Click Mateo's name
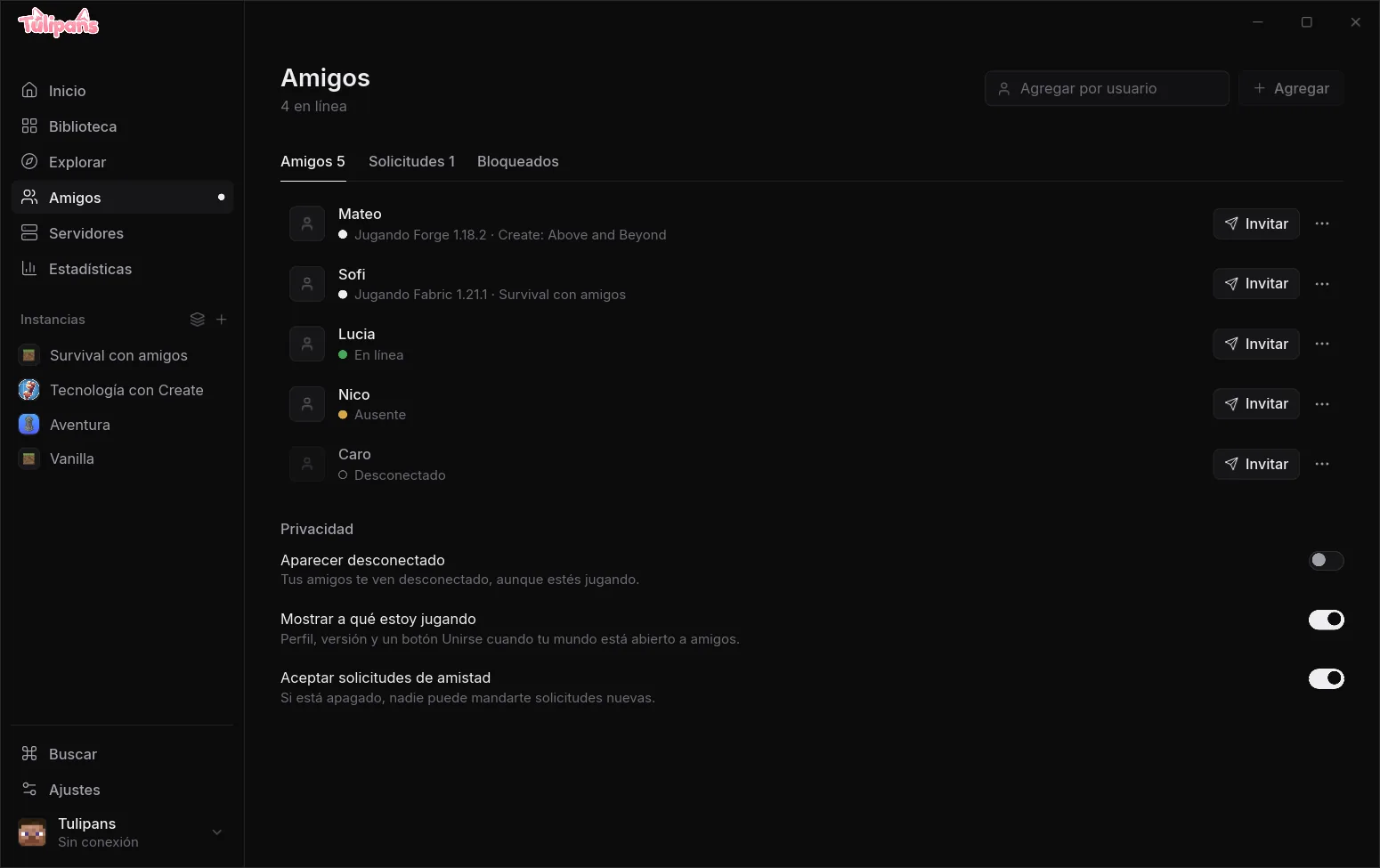The image size is (1380, 868). coord(360,214)
